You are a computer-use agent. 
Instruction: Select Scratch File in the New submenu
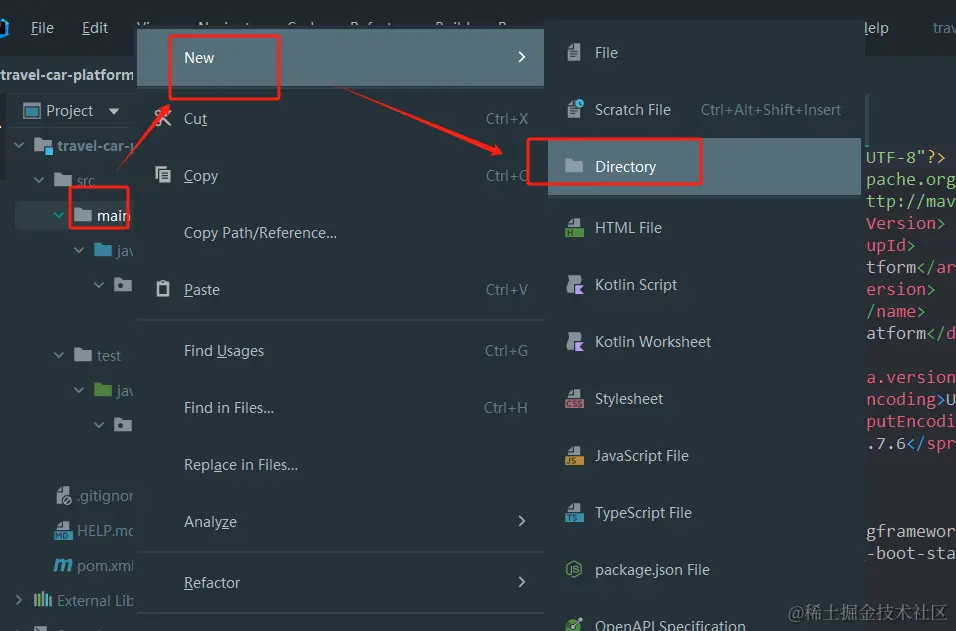[x=704, y=110]
